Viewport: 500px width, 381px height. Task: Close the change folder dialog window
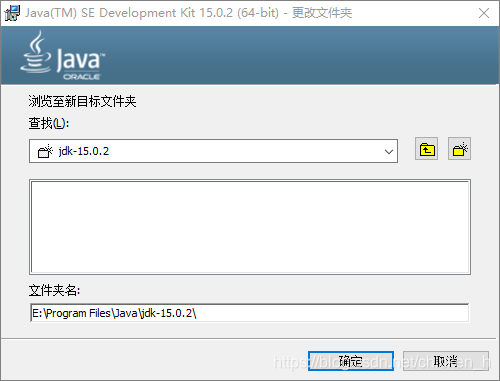[x=484, y=13]
